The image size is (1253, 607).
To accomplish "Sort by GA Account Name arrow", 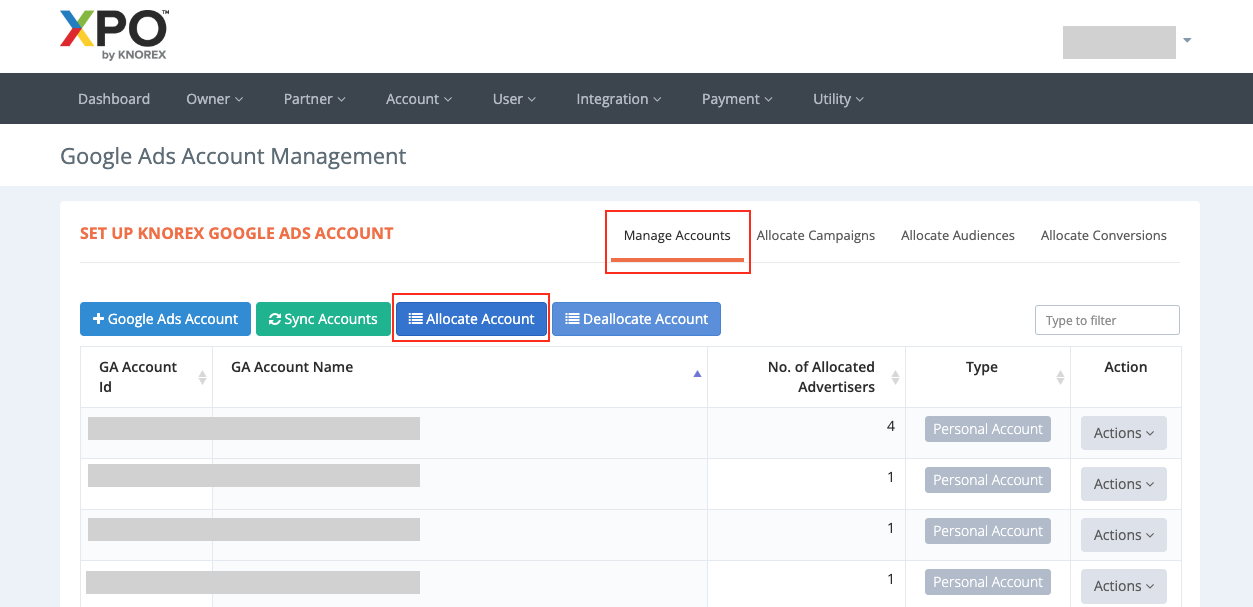I will point(697,373).
